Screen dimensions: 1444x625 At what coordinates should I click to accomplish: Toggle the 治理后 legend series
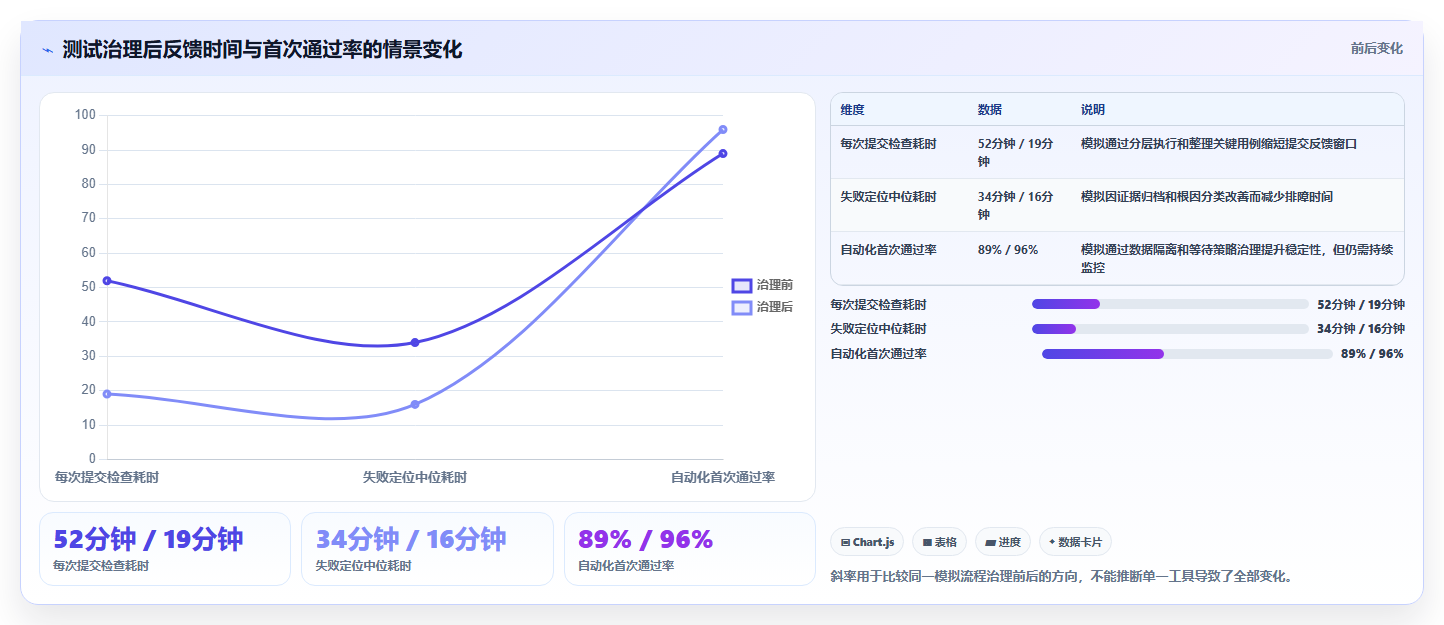coord(763,307)
